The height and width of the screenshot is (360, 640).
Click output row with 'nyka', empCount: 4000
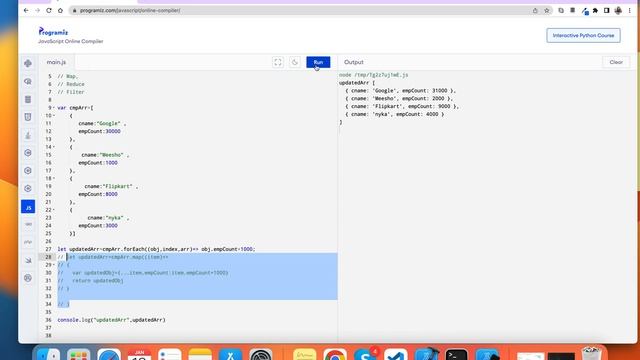tap(394, 114)
